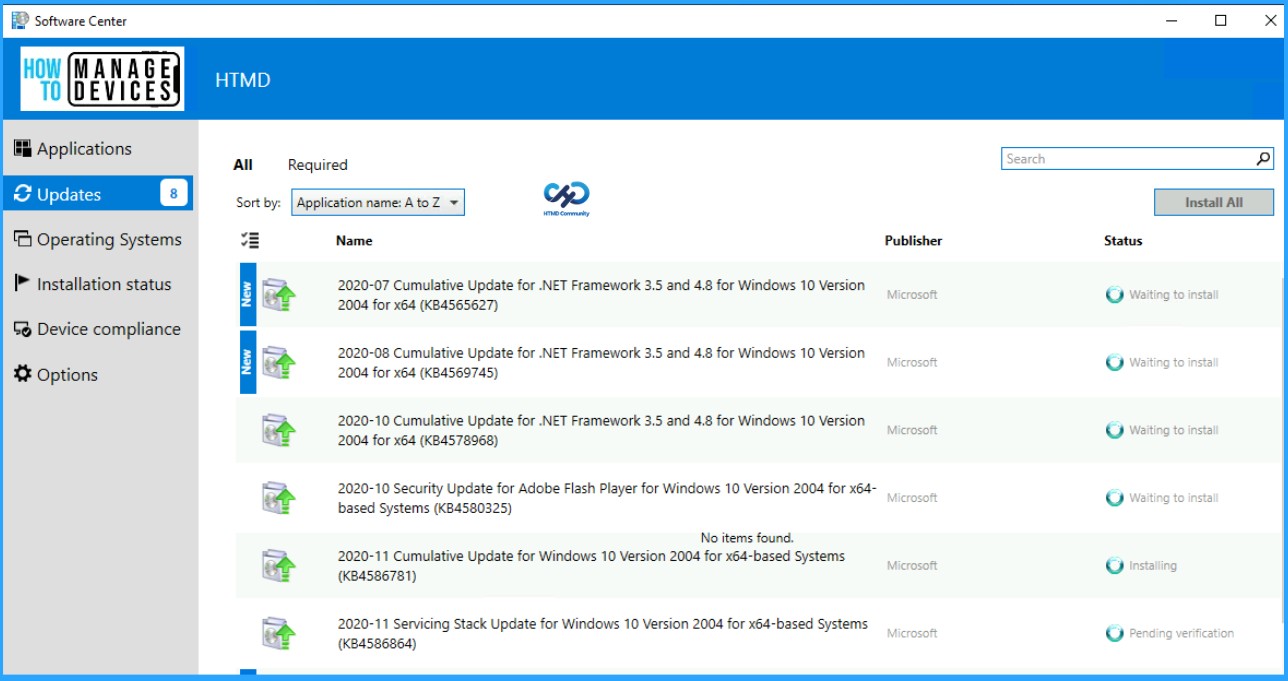Click the New badge on KB4569745
This screenshot has height=681, width=1288.
pyautogui.click(x=247, y=363)
